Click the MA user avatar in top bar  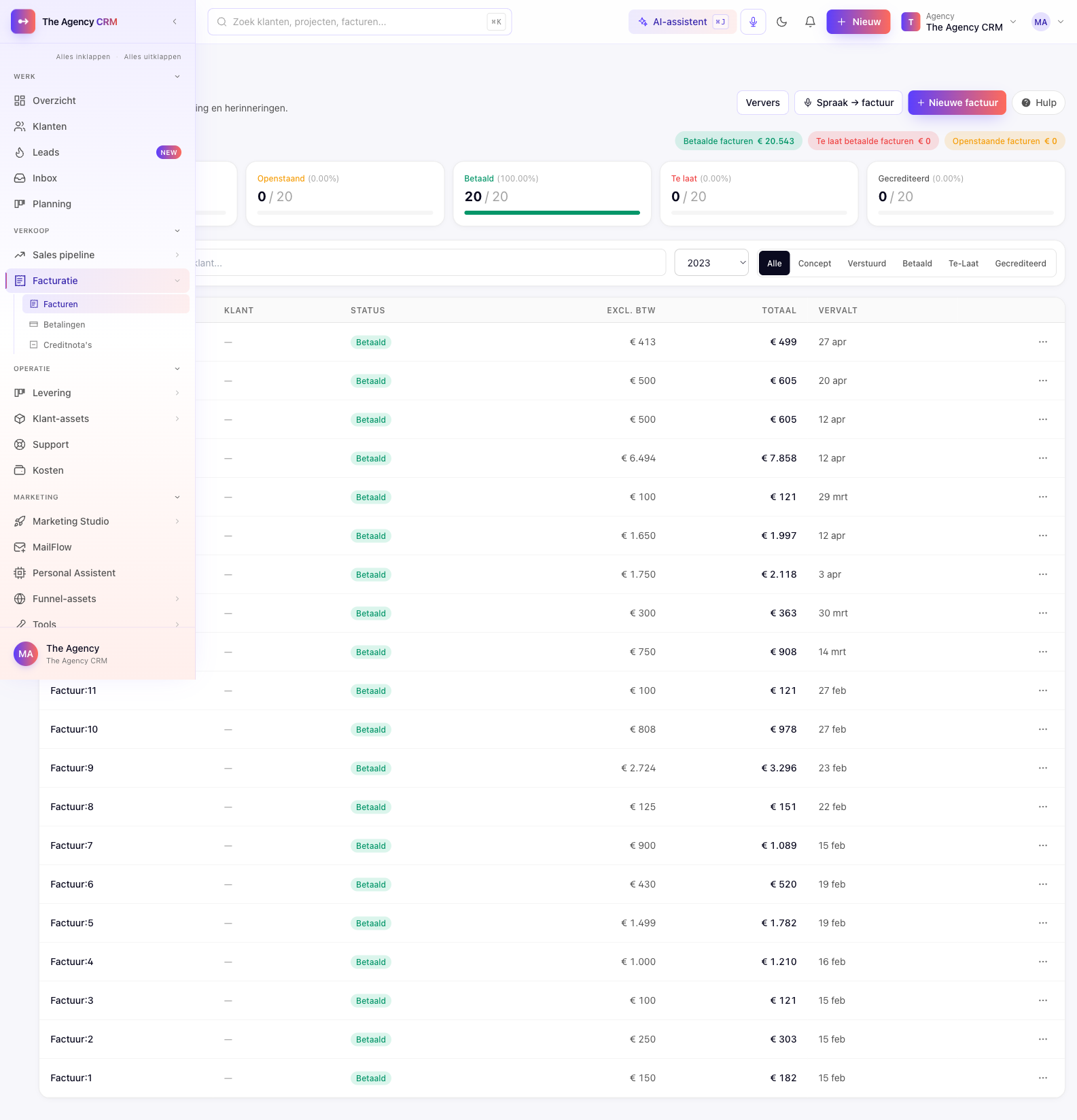(1040, 22)
